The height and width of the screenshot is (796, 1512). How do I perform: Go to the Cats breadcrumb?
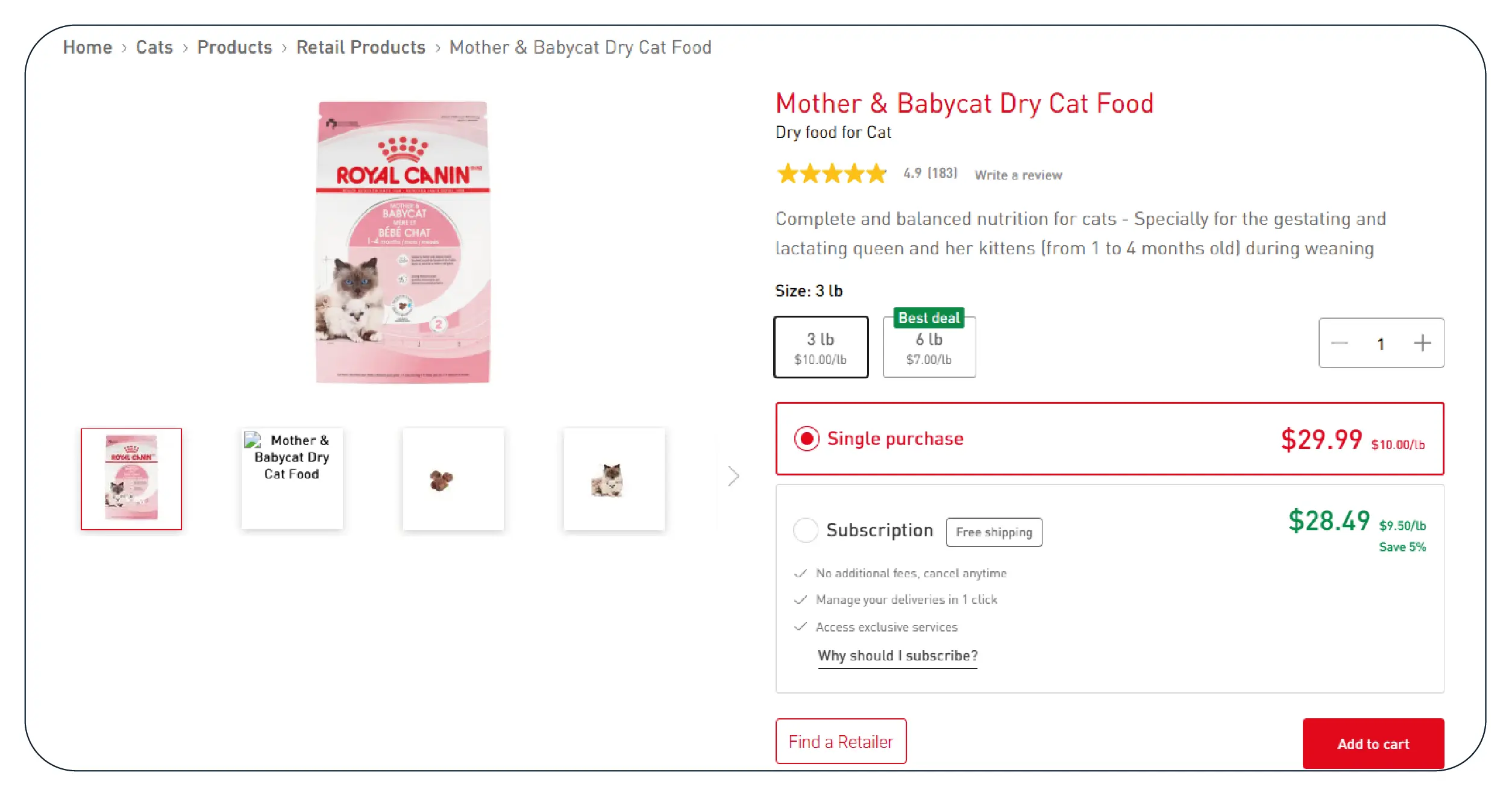(x=154, y=47)
